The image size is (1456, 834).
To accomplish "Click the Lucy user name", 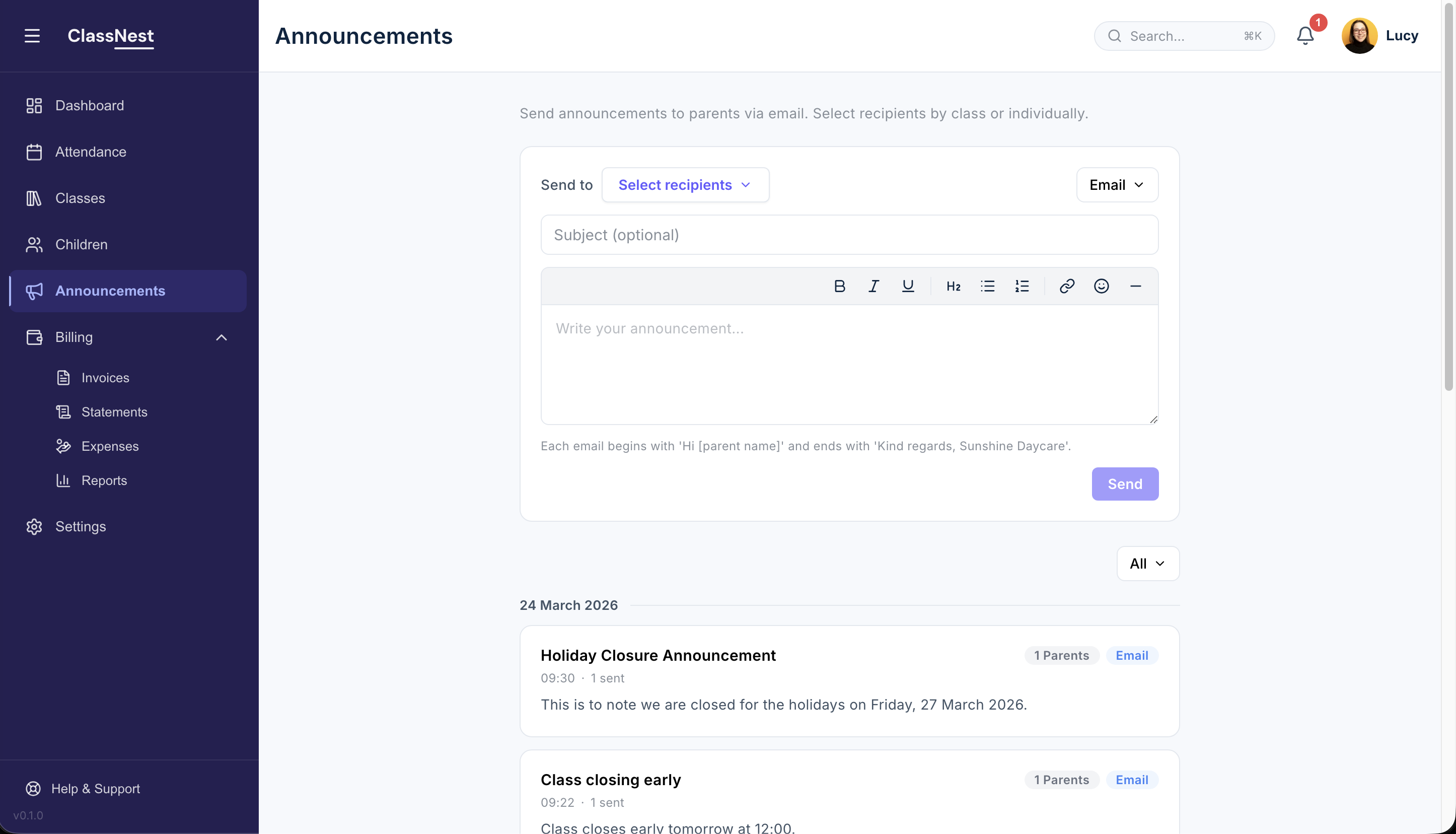I will coord(1402,36).
